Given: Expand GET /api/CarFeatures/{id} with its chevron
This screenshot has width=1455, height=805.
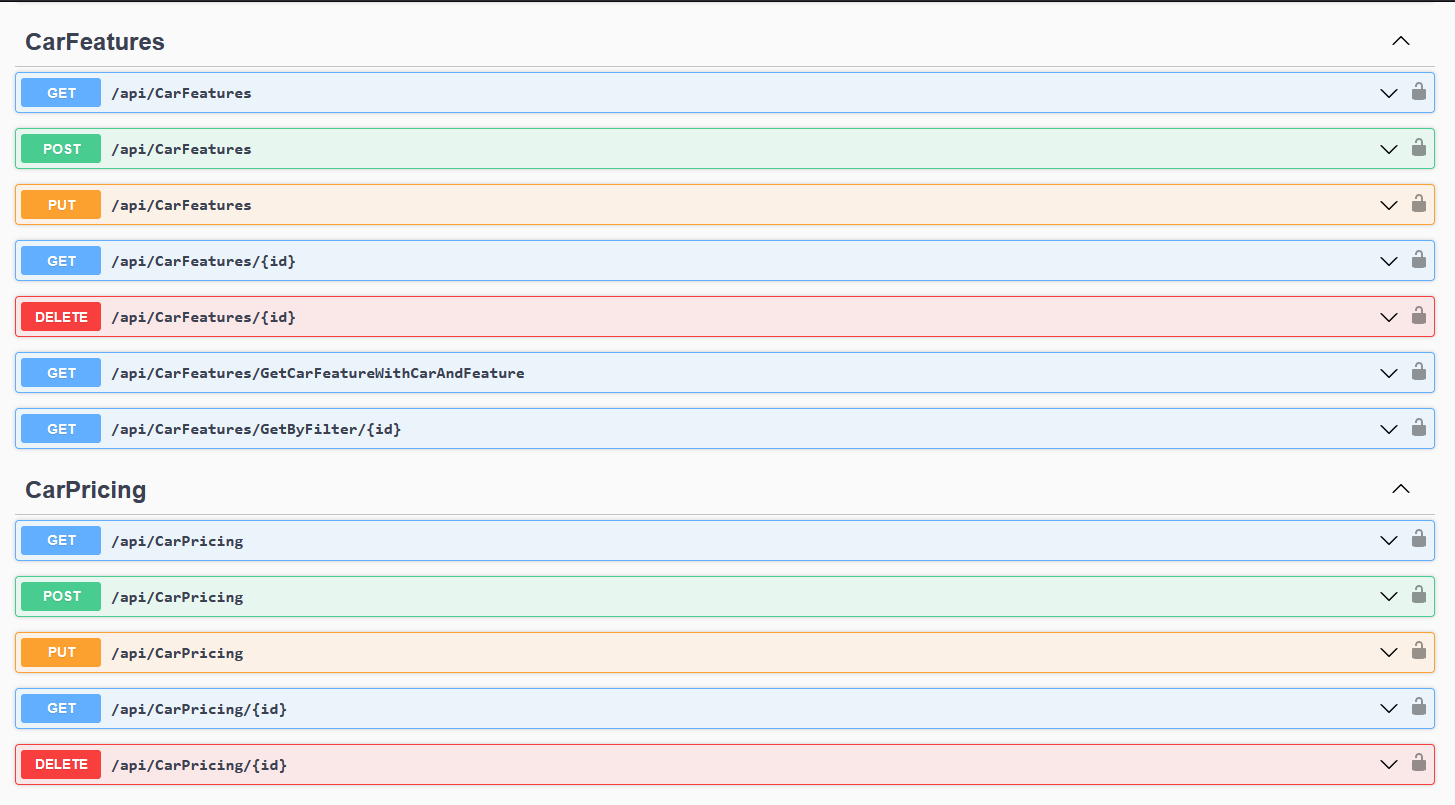Looking at the screenshot, I should [x=1388, y=261].
